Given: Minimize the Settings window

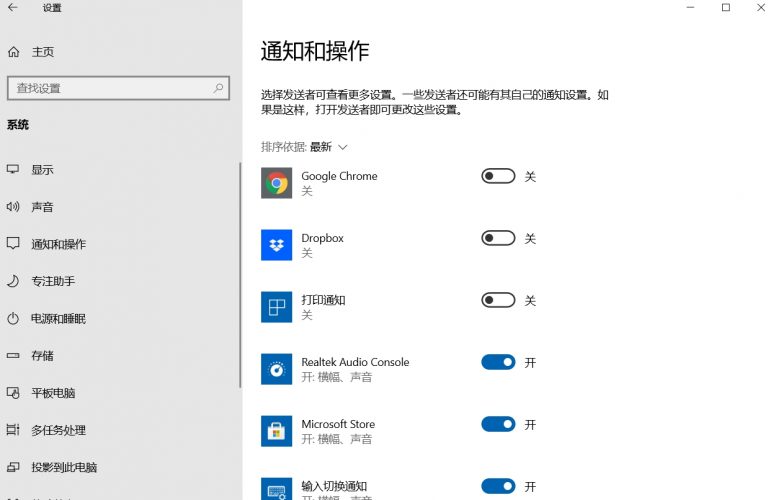Looking at the screenshot, I should coord(691,7).
